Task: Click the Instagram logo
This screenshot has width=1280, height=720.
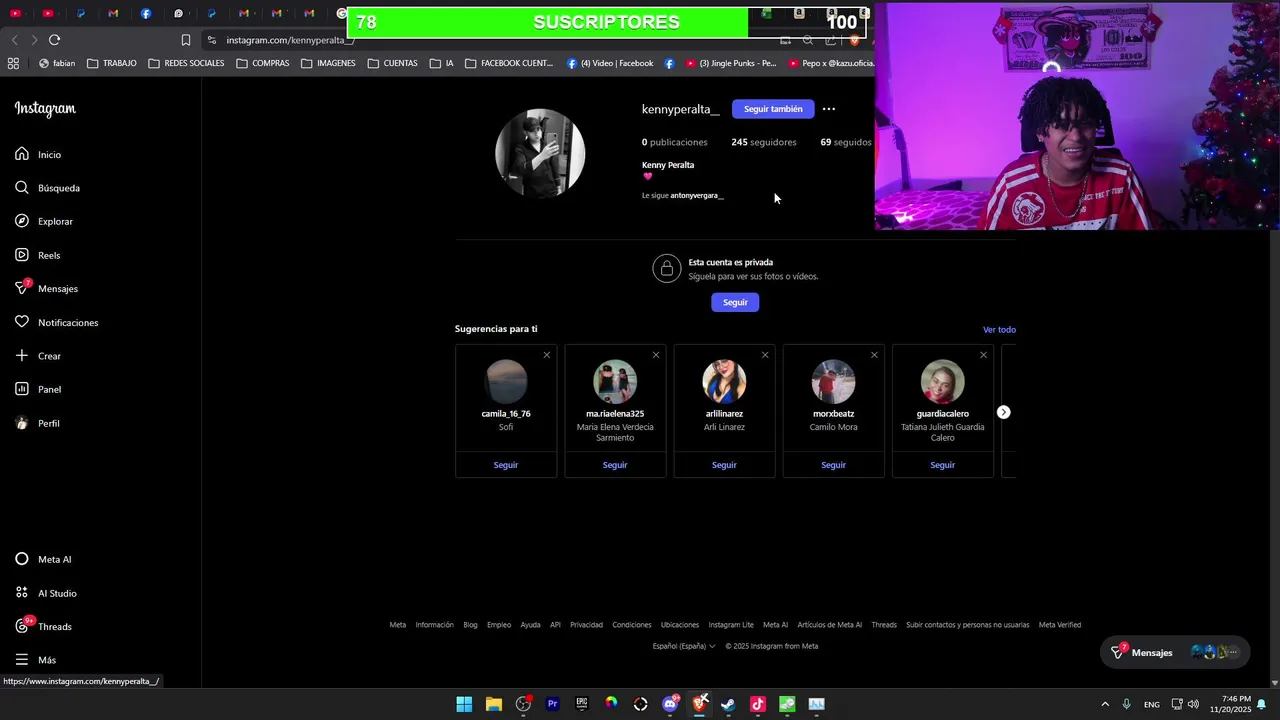Action: pos(45,109)
